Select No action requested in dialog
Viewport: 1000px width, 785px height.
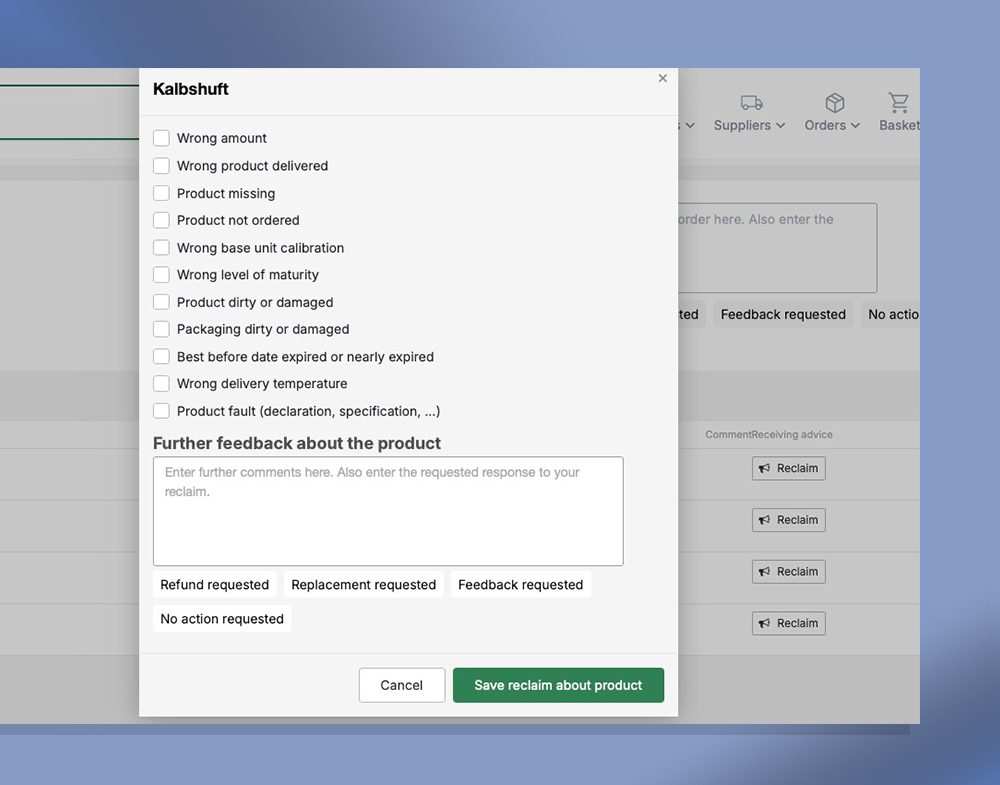tap(222, 619)
